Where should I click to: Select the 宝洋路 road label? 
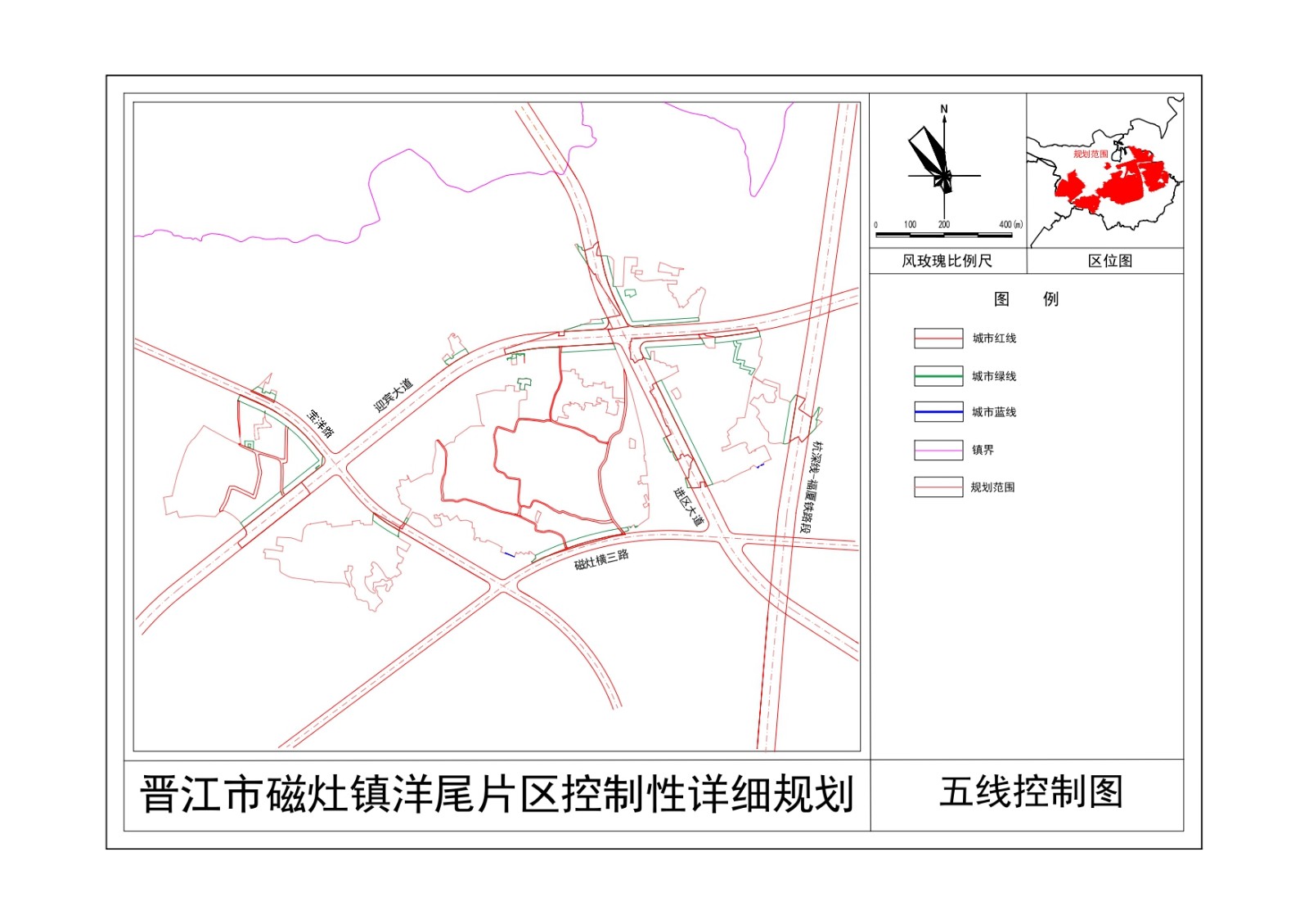[x=321, y=424]
